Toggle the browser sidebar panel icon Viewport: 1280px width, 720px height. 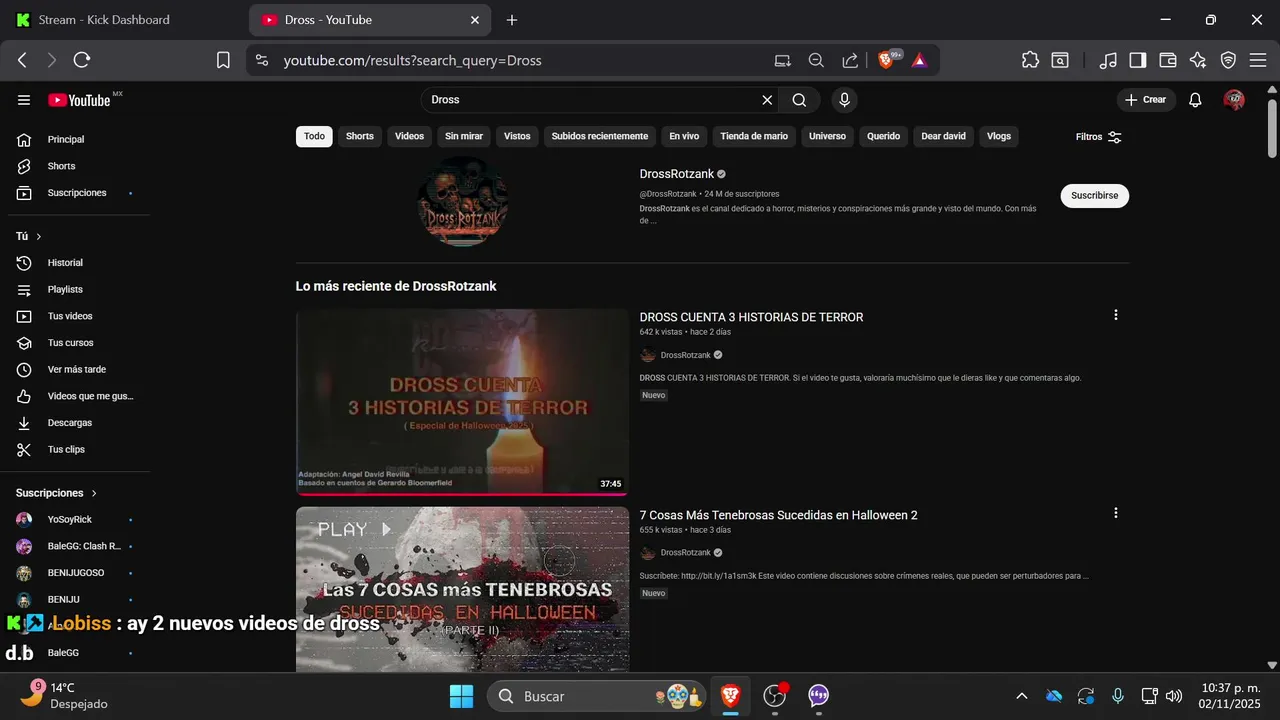point(1138,60)
